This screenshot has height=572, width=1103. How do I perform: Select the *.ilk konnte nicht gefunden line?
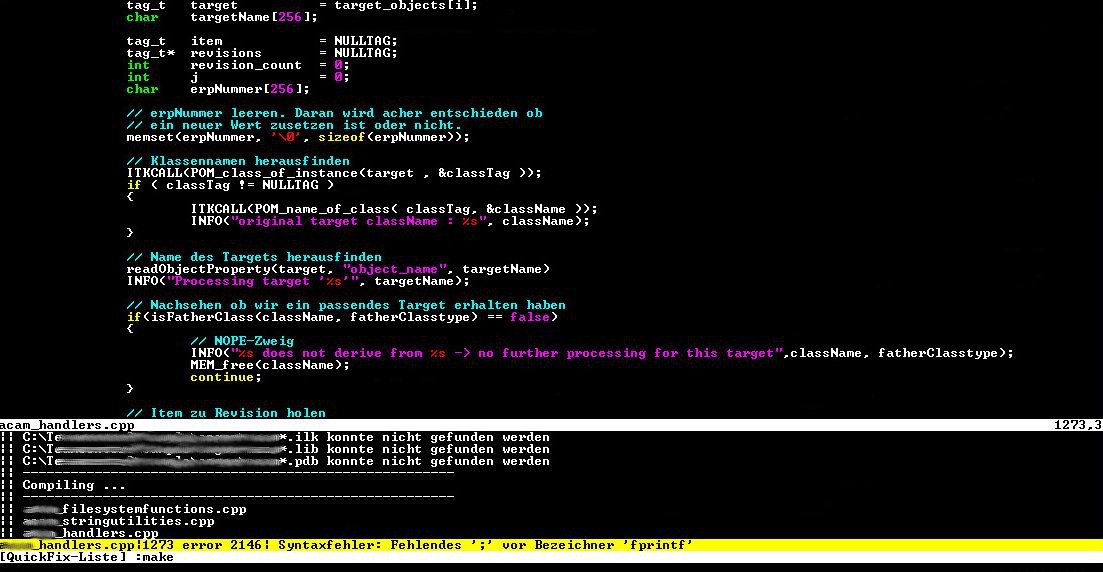tap(286, 438)
